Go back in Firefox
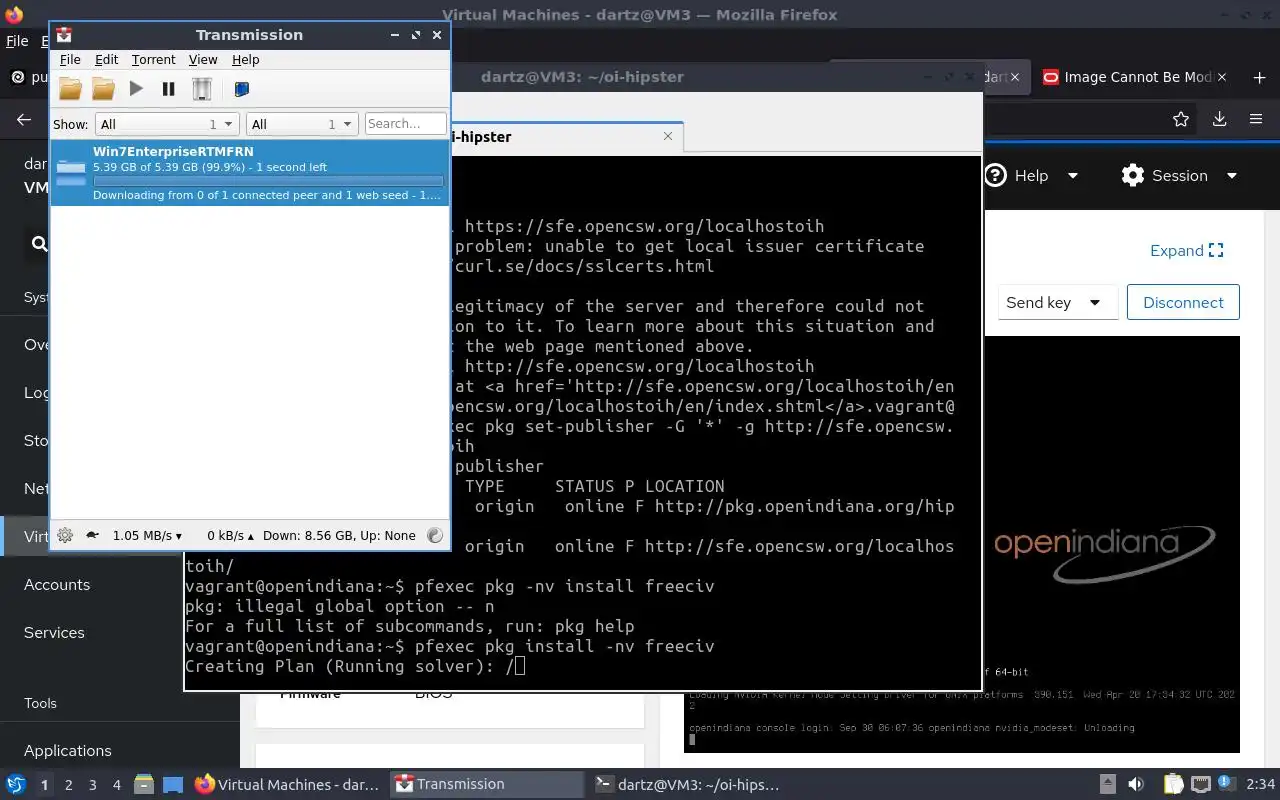This screenshot has width=1280, height=800. pyautogui.click(x=24, y=120)
